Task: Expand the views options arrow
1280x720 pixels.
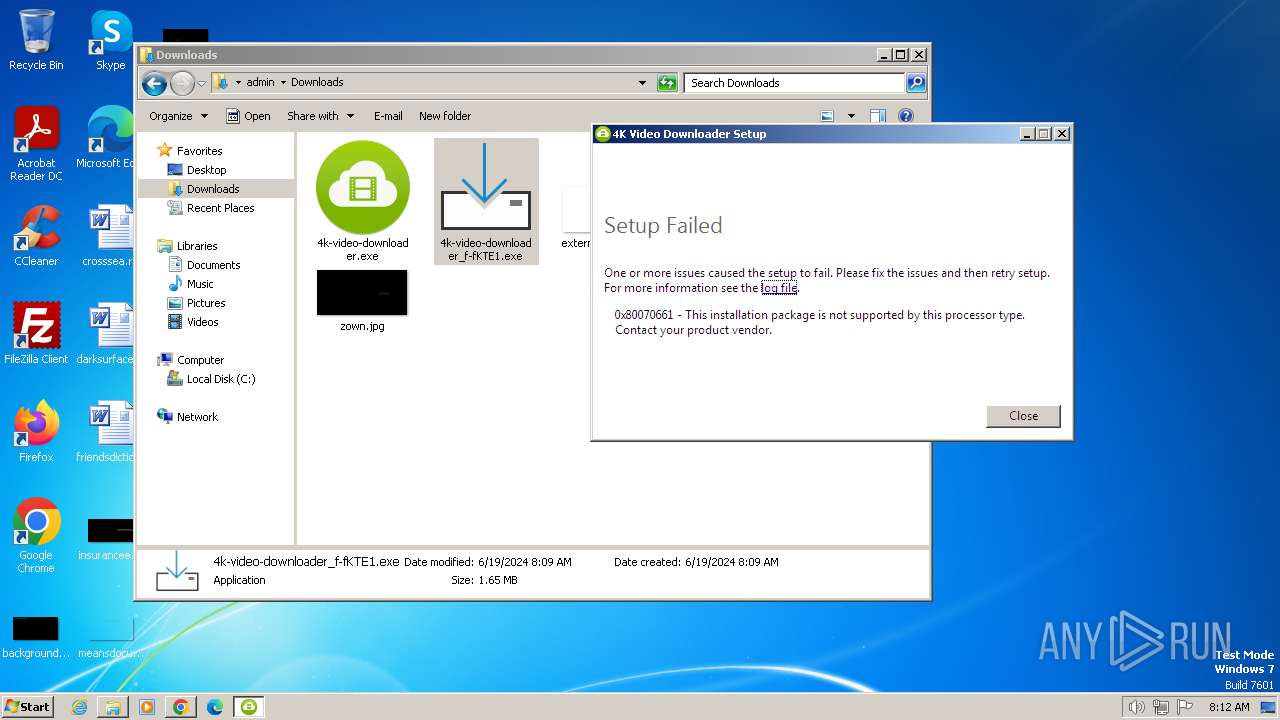Action: pos(851,116)
